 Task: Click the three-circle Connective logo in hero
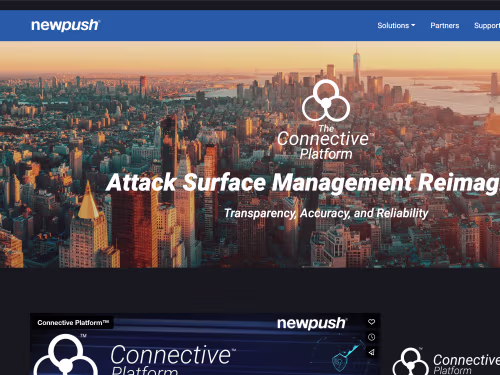(326, 100)
